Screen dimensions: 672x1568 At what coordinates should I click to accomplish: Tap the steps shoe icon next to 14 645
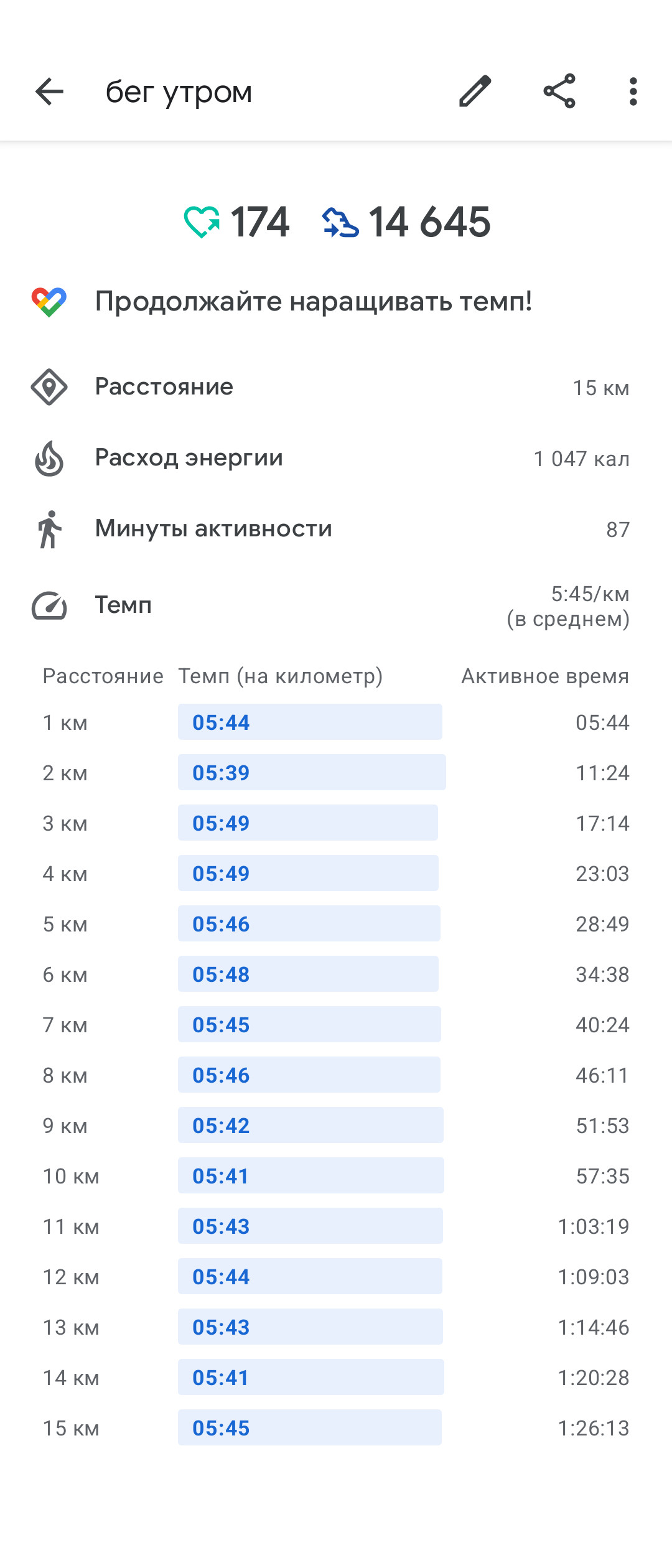pos(340,223)
